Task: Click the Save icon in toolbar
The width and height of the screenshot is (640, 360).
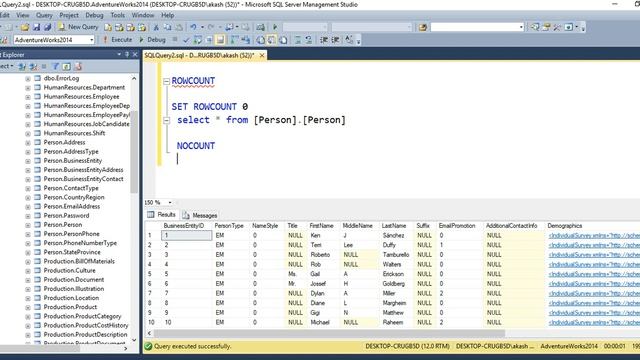Action: coord(36,27)
